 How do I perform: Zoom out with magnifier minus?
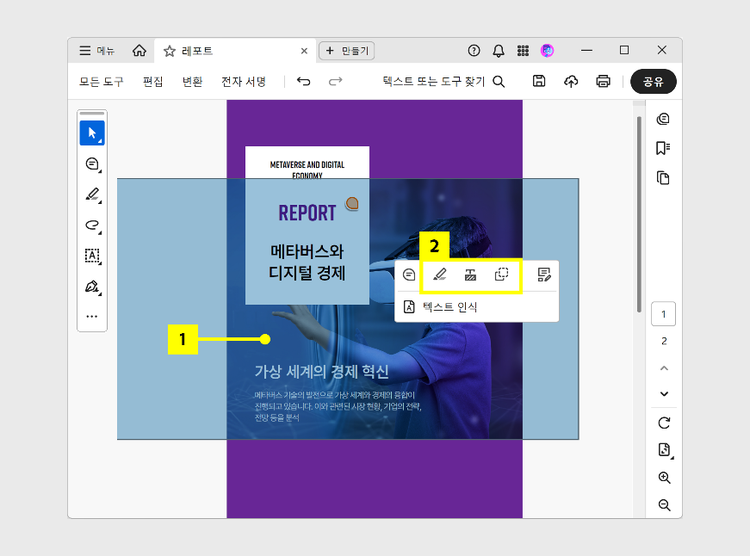click(x=664, y=505)
